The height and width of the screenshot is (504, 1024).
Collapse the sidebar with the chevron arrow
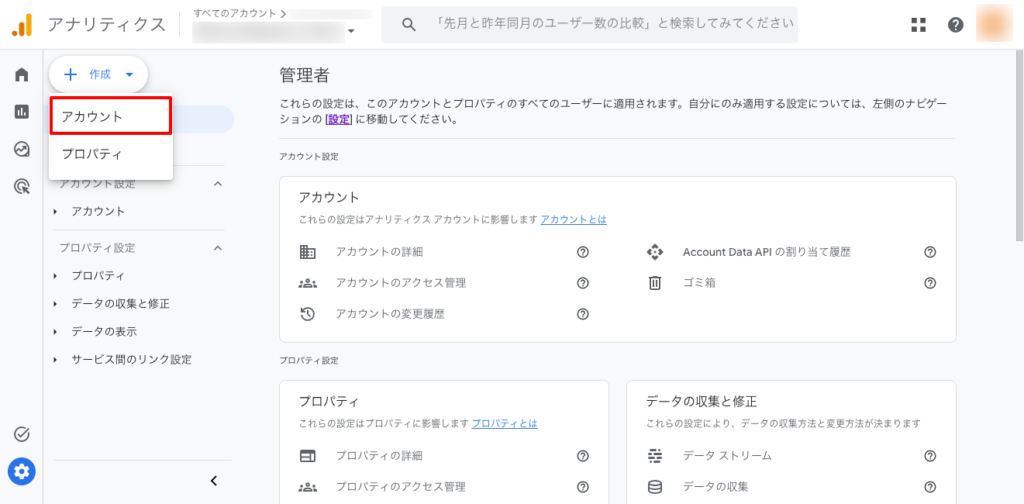[x=213, y=481]
